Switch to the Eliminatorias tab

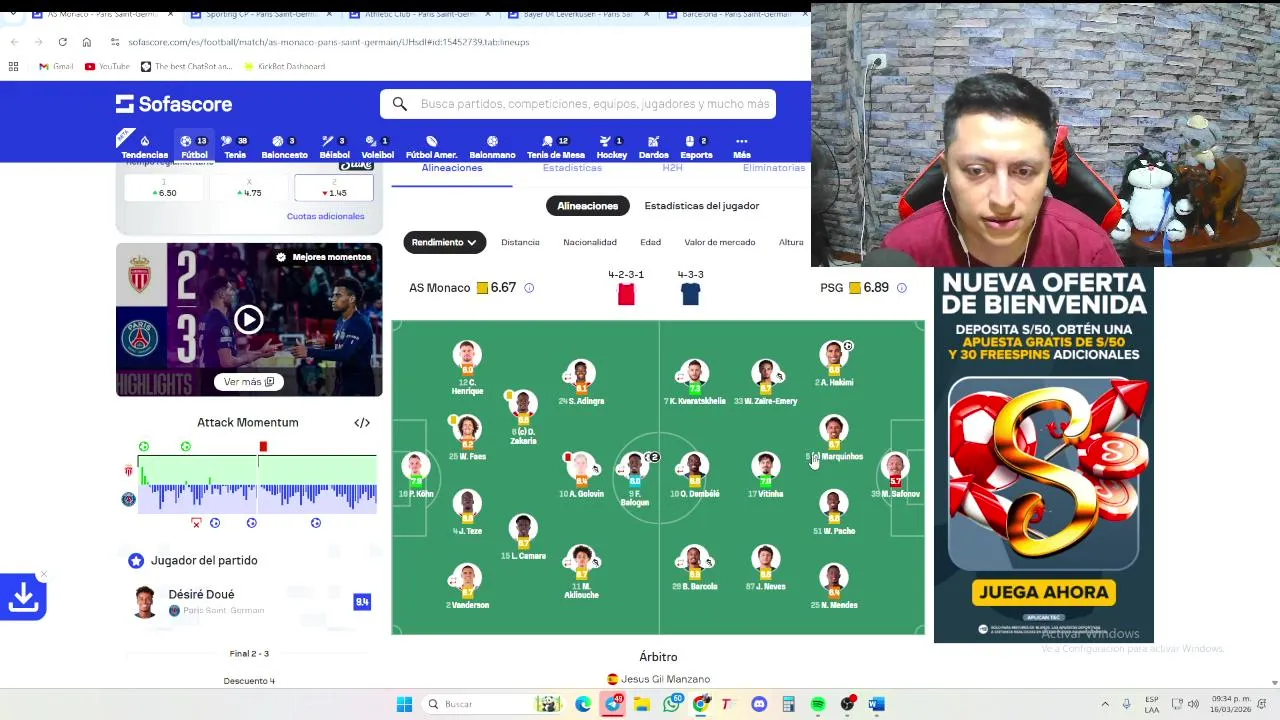tap(774, 168)
